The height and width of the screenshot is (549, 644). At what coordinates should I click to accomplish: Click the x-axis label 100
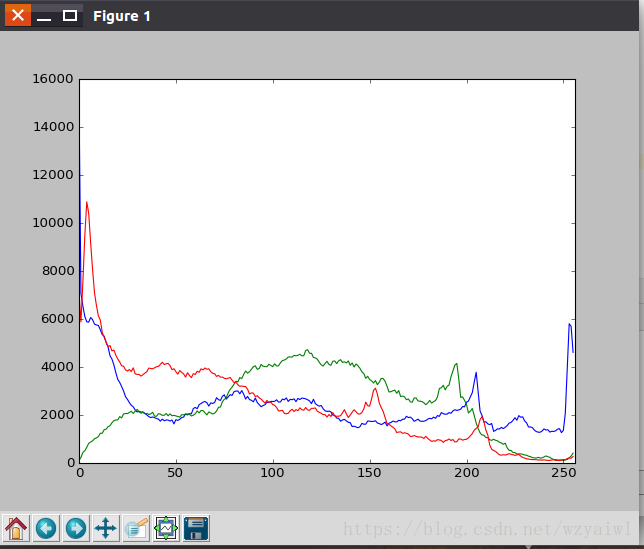[x=272, y=473]
